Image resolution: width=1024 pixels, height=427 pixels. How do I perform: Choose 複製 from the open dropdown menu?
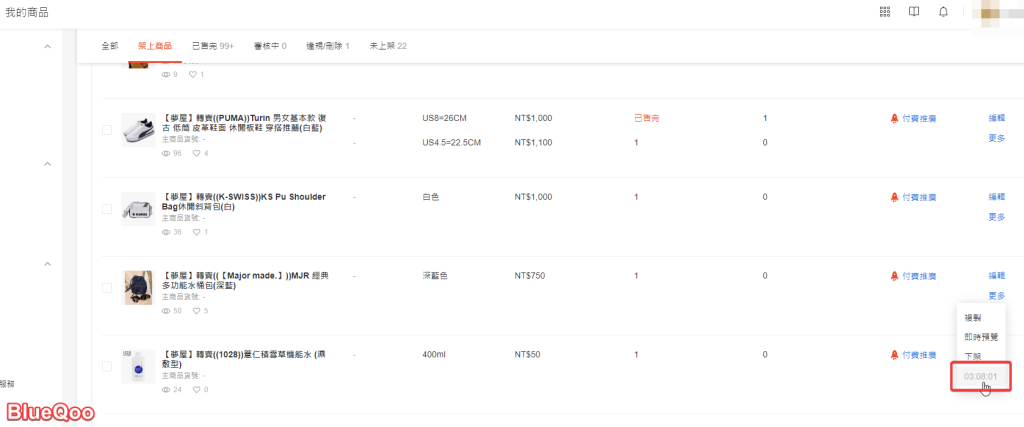click(972, 317)
